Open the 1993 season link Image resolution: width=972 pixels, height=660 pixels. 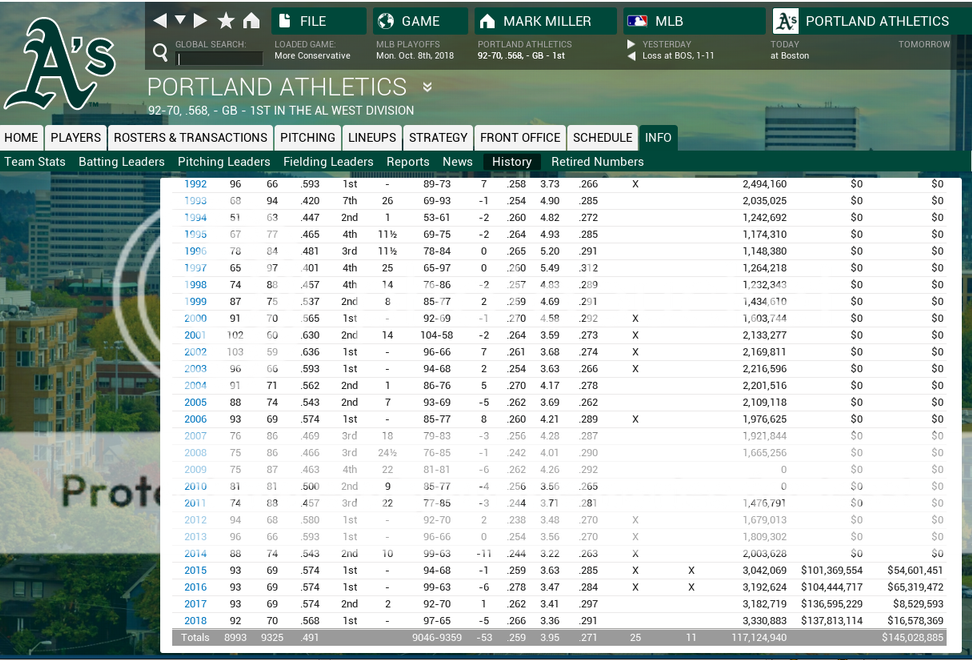[x=195, y=201]
